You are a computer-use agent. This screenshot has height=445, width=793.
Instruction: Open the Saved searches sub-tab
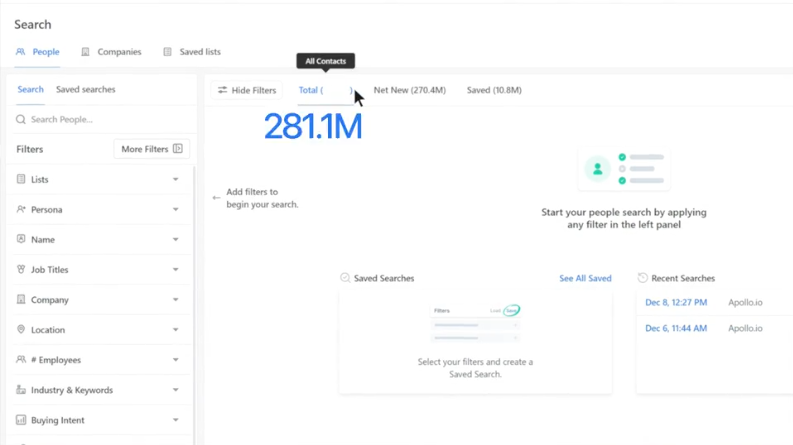click(x=85, y=89)
